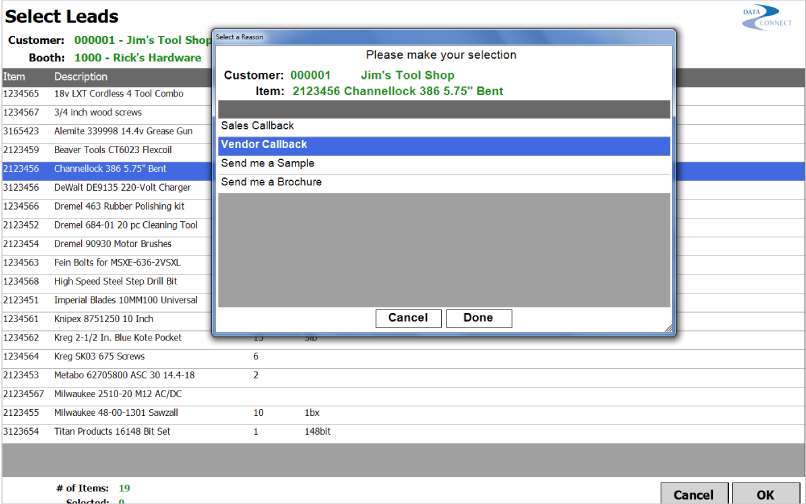This screenshot has height=504, width=806.
Task: Select the Titan Products 16148 Bit Set row
Action: click(x=403, y=432)
